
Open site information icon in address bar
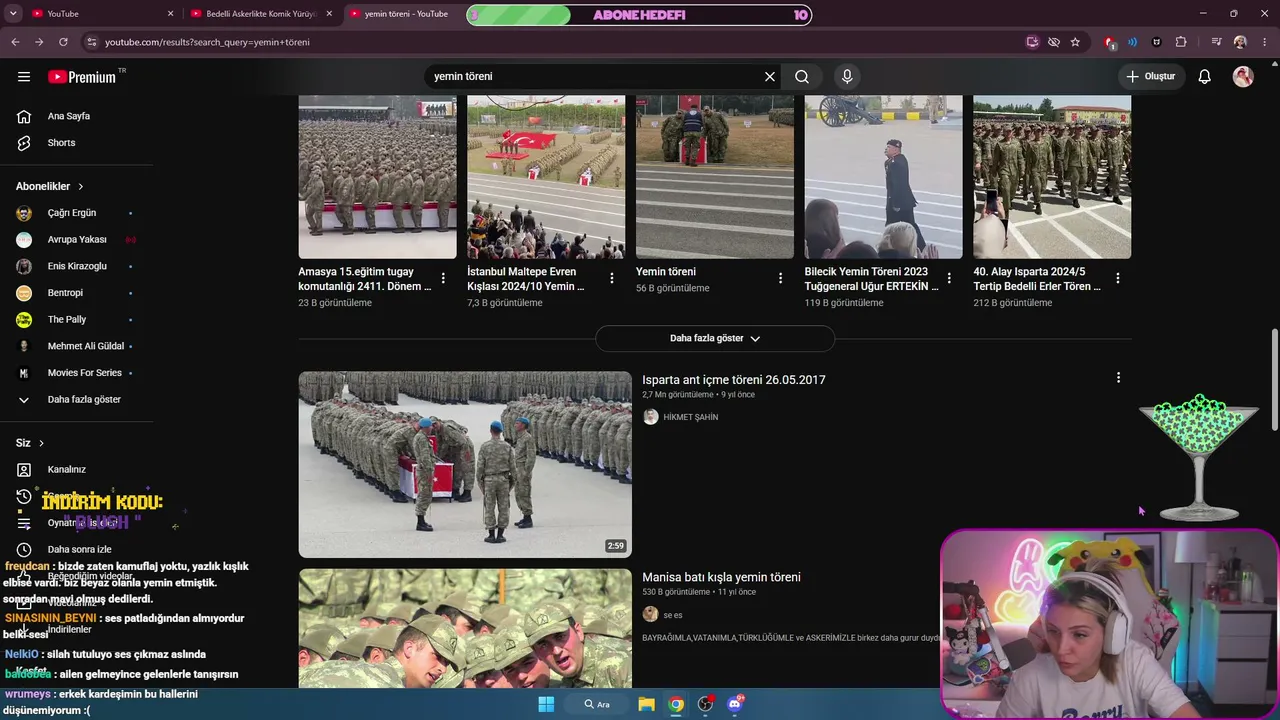[91, 42]
